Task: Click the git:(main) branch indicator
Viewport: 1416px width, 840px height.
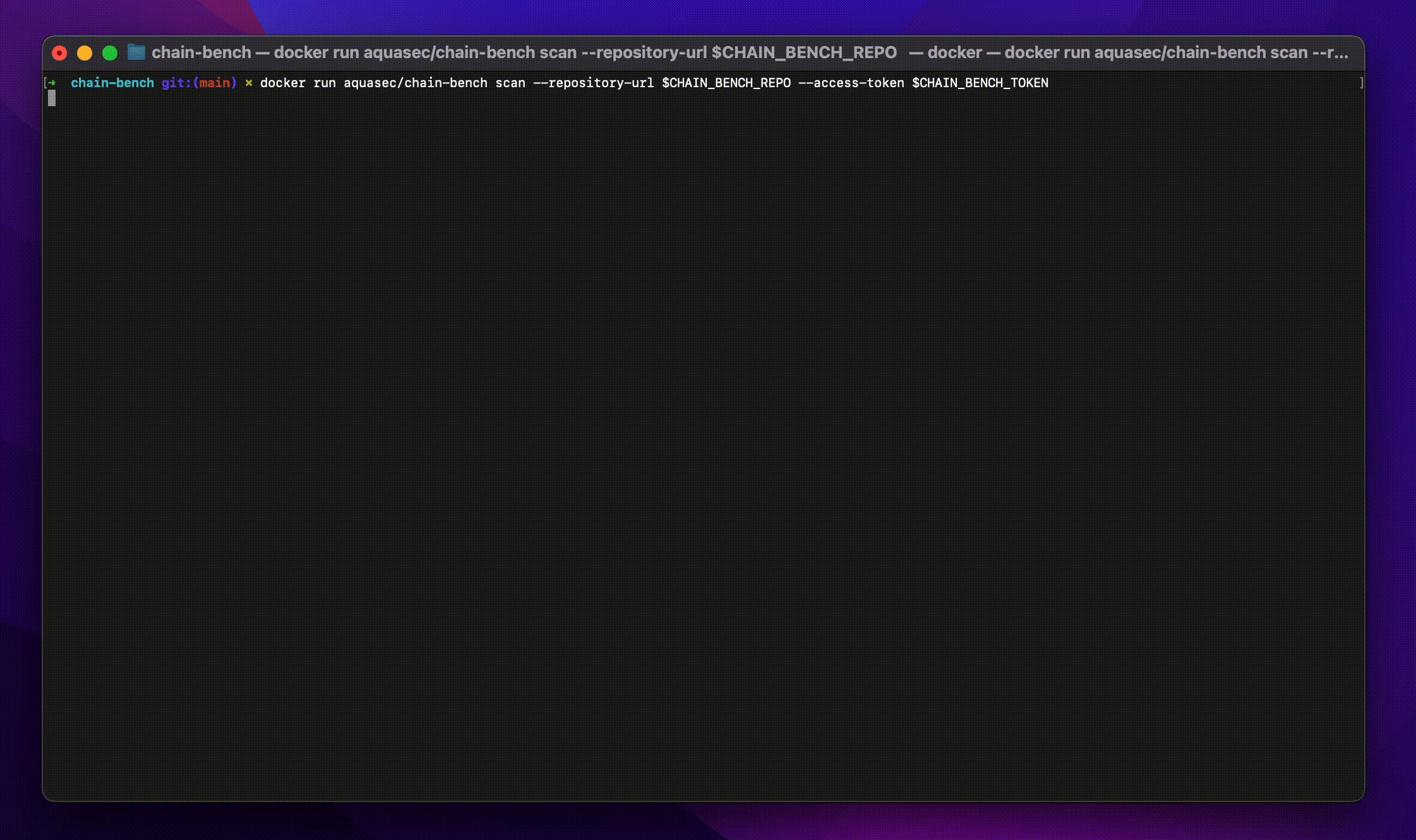Action: pos(199,83)
